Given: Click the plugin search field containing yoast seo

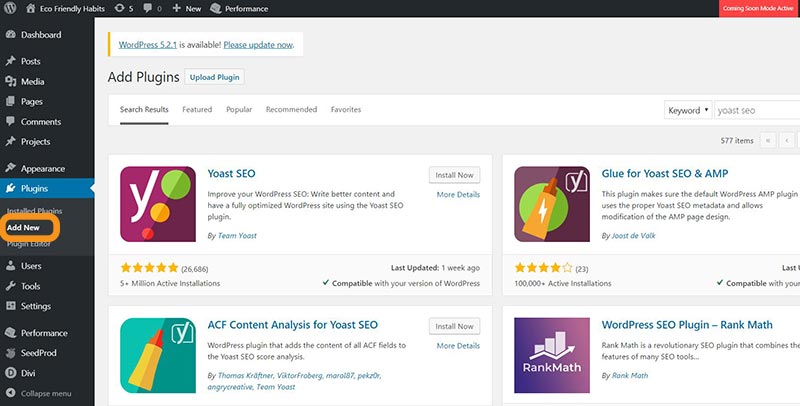Looking at the screenshot, I should pyautogui.click(x=757, y=110).
